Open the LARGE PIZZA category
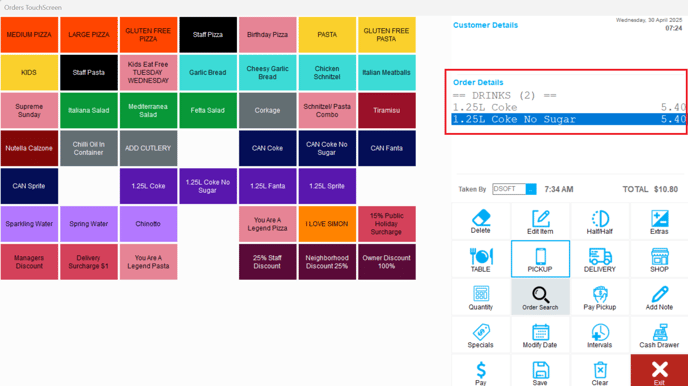Image resolution: width=688 pixels, height=386 pixels. click(89, 35)
